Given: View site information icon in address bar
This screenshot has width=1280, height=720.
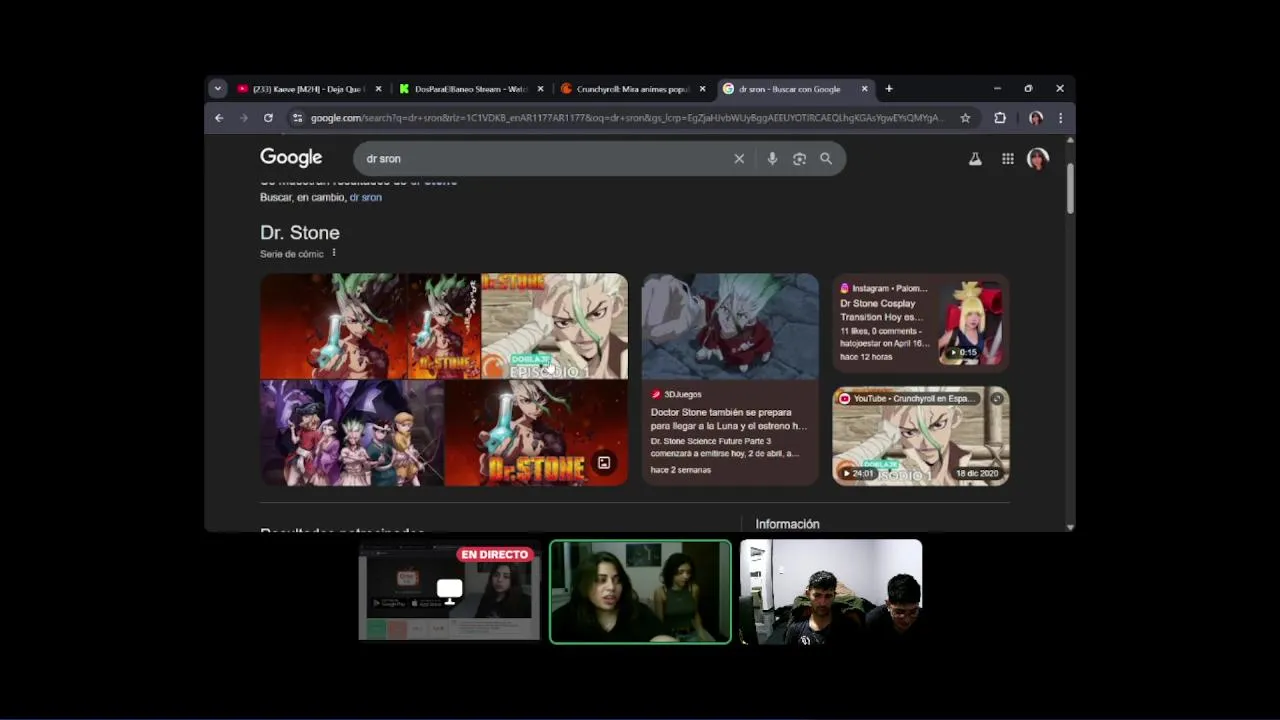Looking at the screenshot, I should coord(297,118).
